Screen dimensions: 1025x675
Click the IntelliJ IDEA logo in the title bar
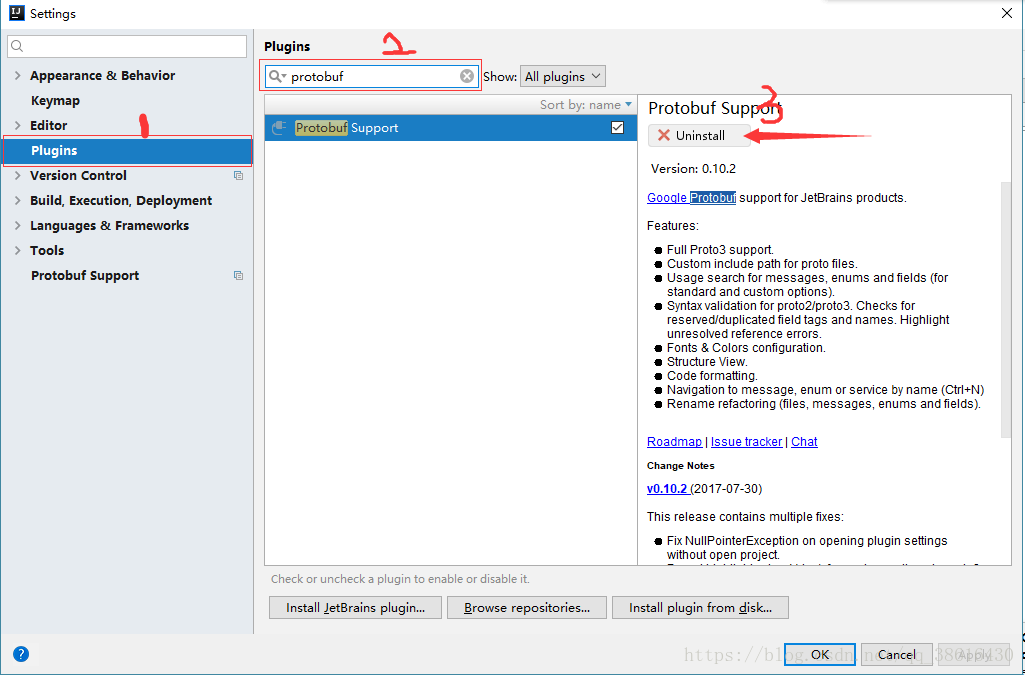16,13
